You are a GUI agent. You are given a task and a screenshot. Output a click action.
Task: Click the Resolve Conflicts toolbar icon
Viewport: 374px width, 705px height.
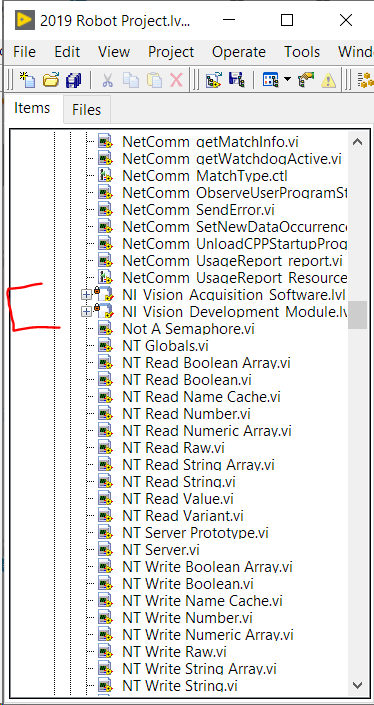pos(306,81)
